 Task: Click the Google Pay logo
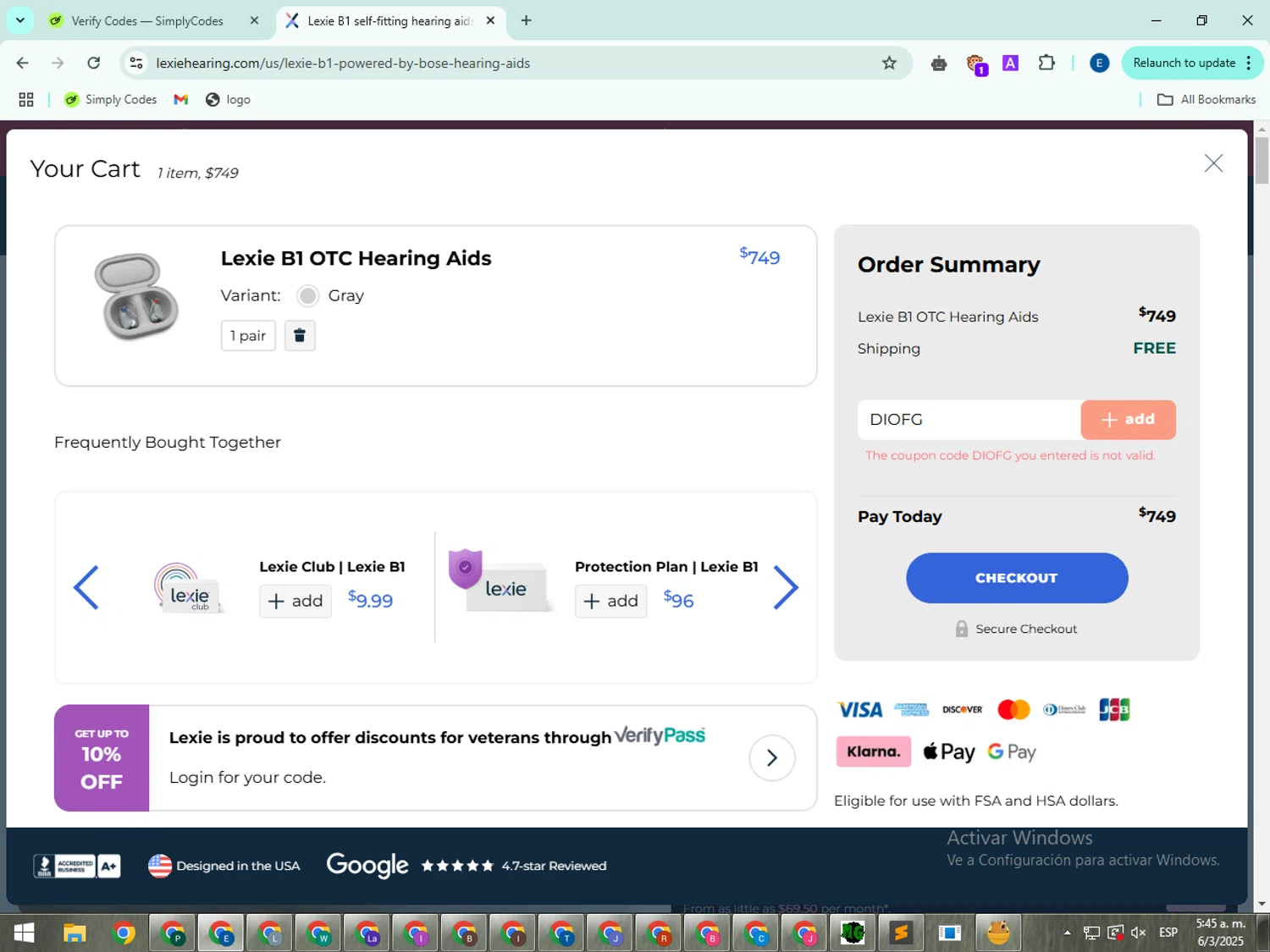[1012, 751]
